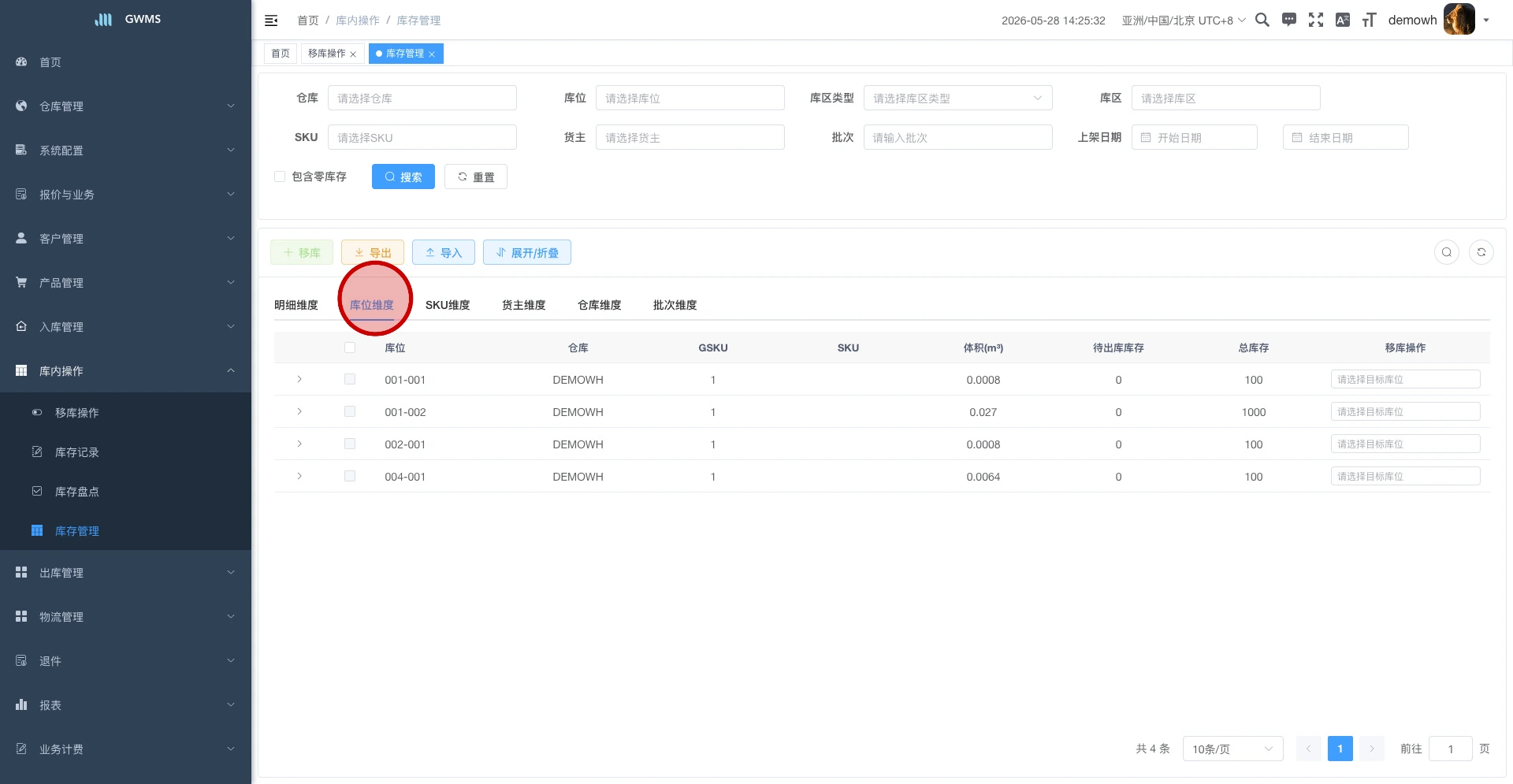Switch to the 批次维度 tab
Image resolution: width=1513 pixels, height=784 pixels.
tap(675, 305)
